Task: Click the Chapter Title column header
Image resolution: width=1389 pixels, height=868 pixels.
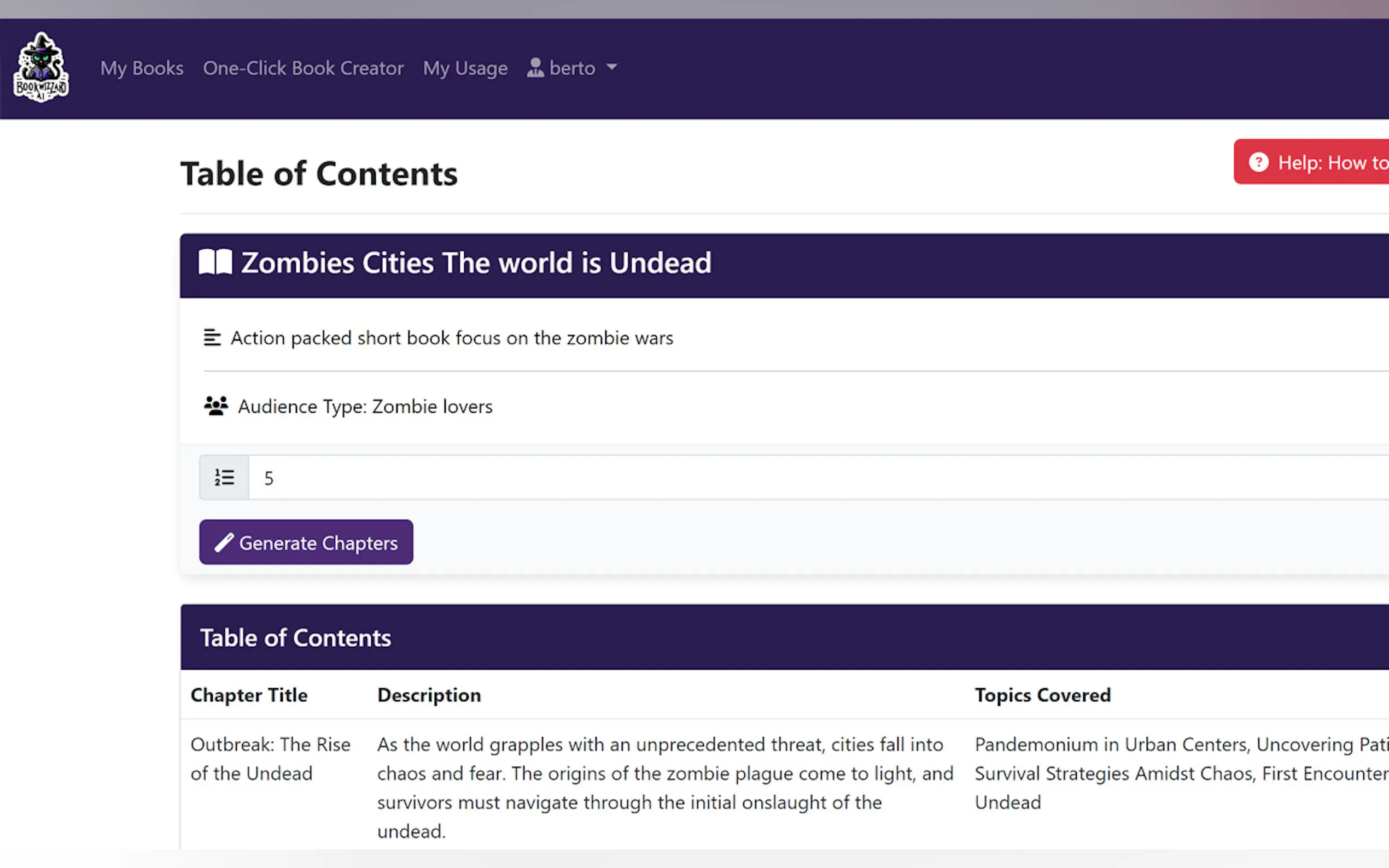Action: [x=249, y=695]
